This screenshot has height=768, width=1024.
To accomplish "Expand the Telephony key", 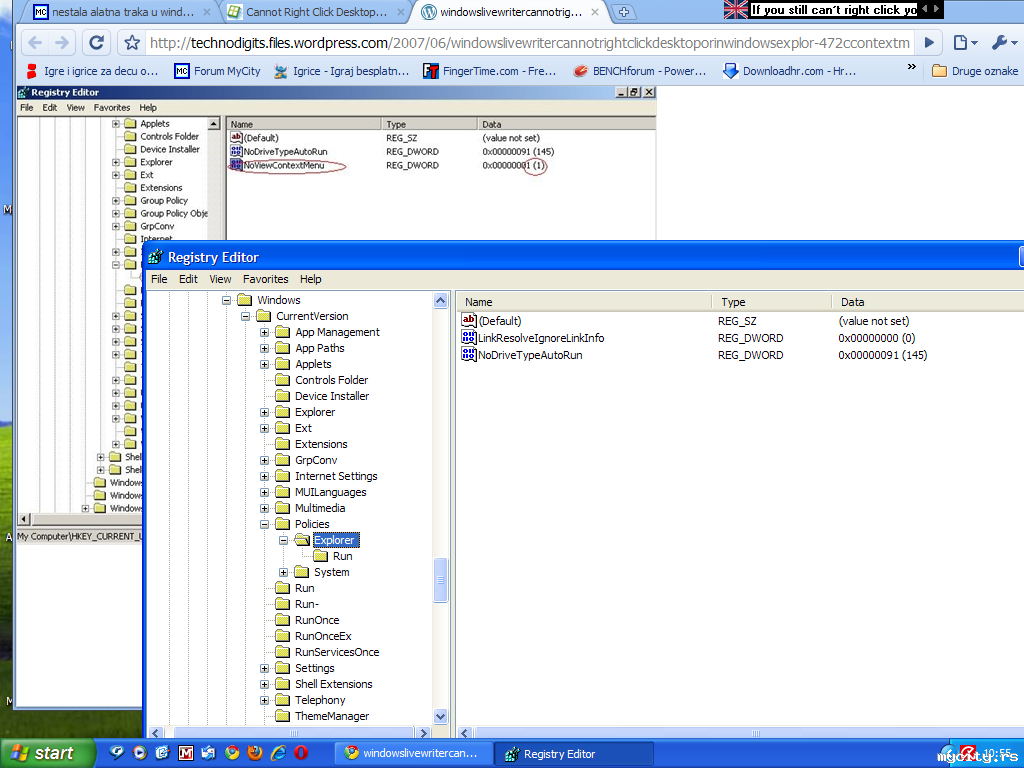I will 264,700.
